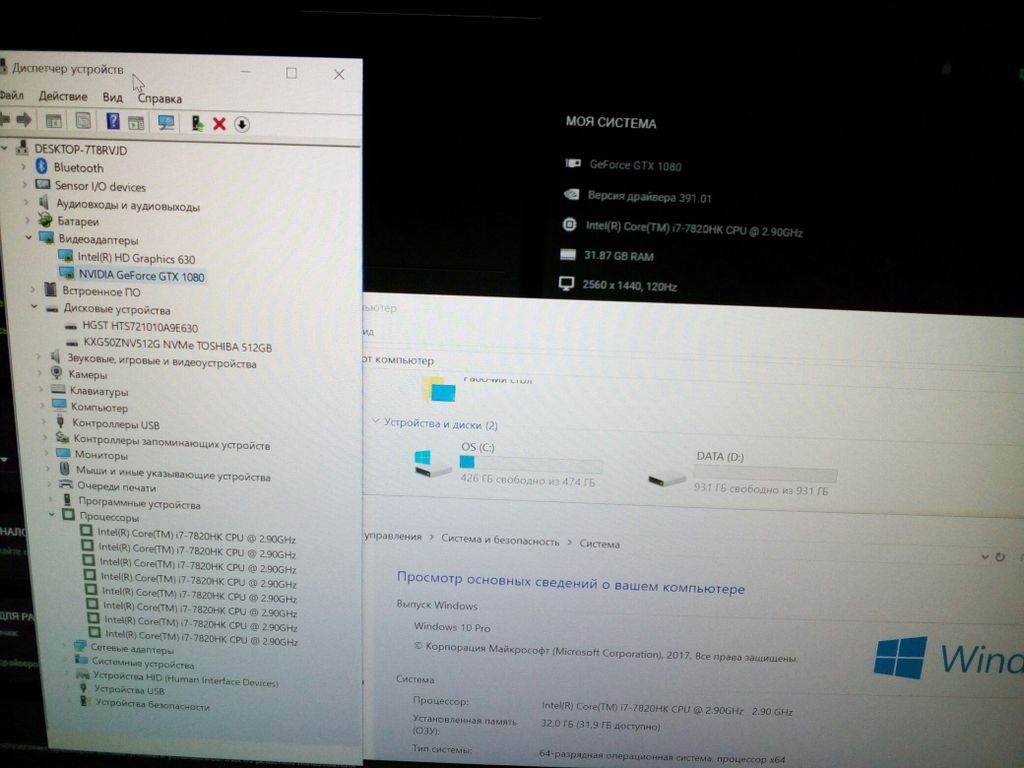This screenshot has width=1024, height=768.
Task: Select the KXG50ZNV512G NVMe TOSHIBA disk
Action: [177, 346]
